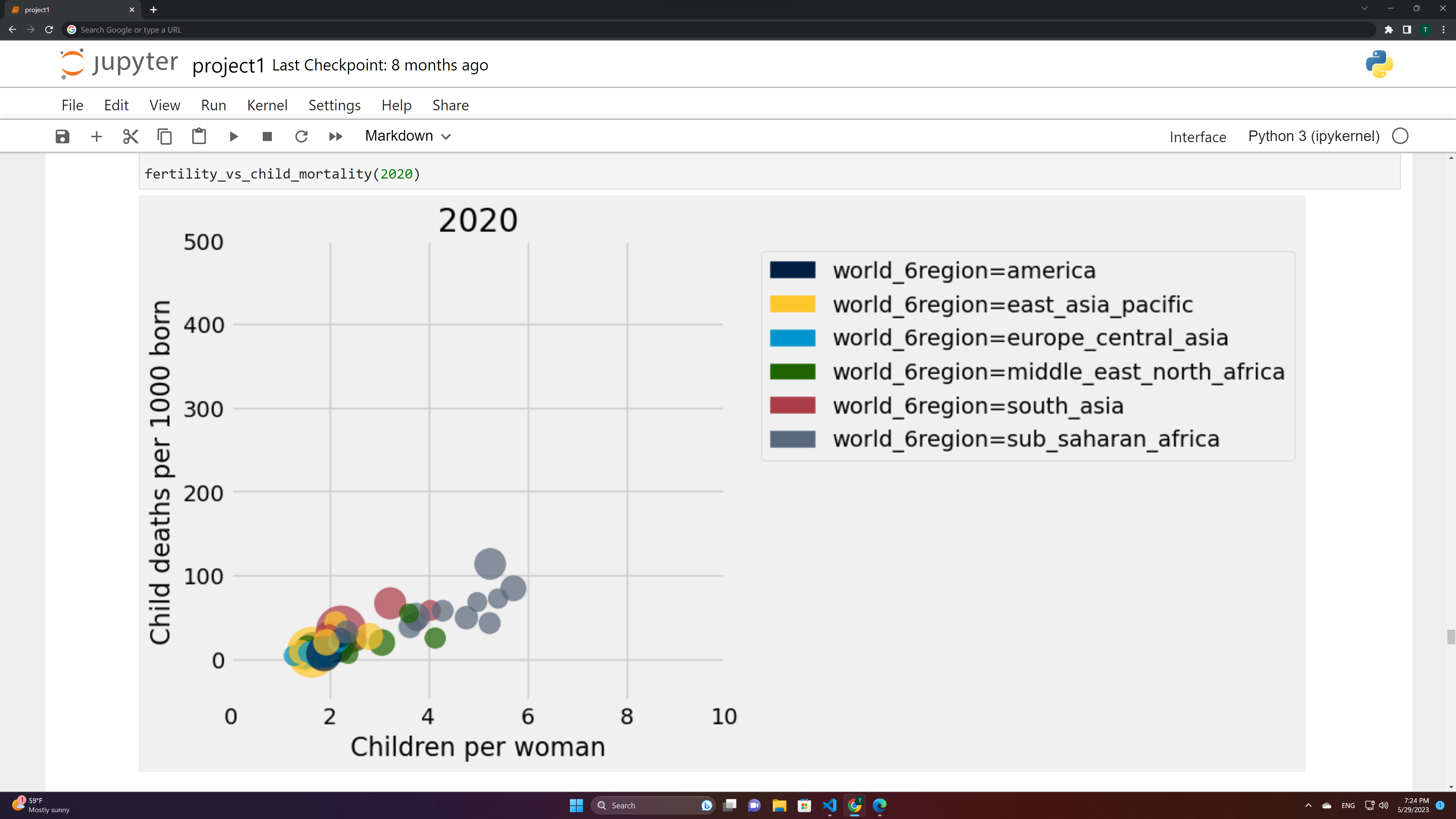Screen dimensions: 1456x819
Task: Click the Interface button
Action: 1198,137
